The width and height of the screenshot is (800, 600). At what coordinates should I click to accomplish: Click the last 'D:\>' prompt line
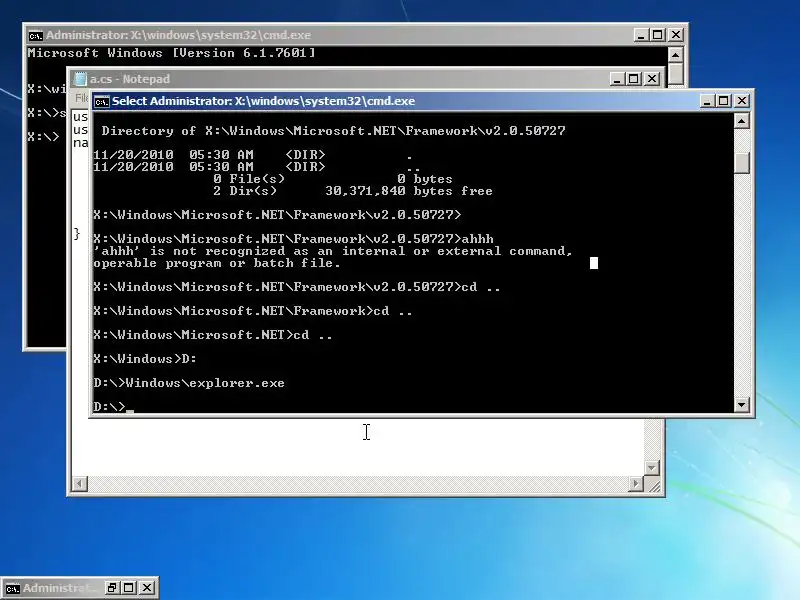[109, 407]
